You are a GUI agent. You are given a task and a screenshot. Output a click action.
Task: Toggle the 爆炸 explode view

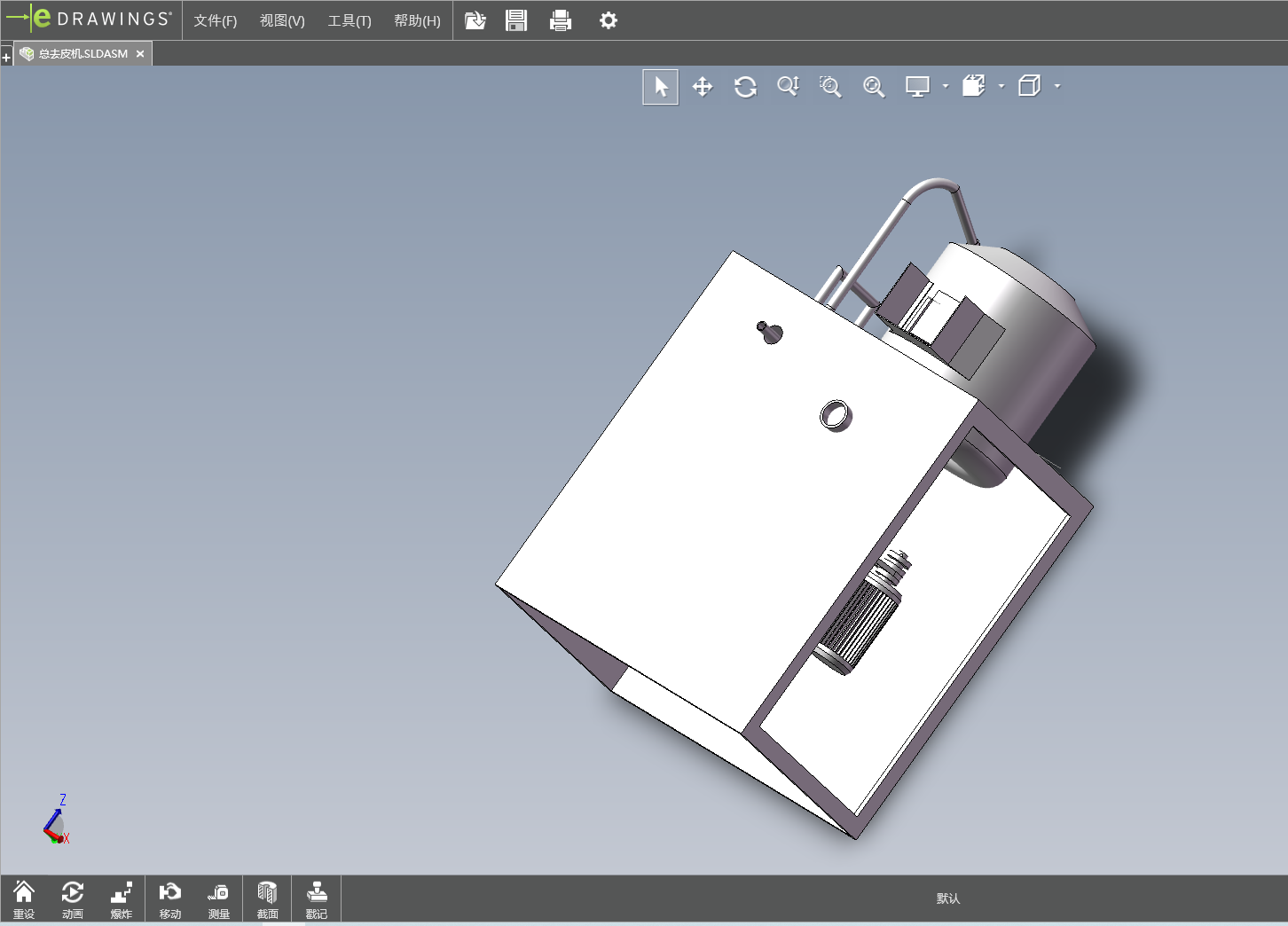pyautogui.click(x=122, y=899)
